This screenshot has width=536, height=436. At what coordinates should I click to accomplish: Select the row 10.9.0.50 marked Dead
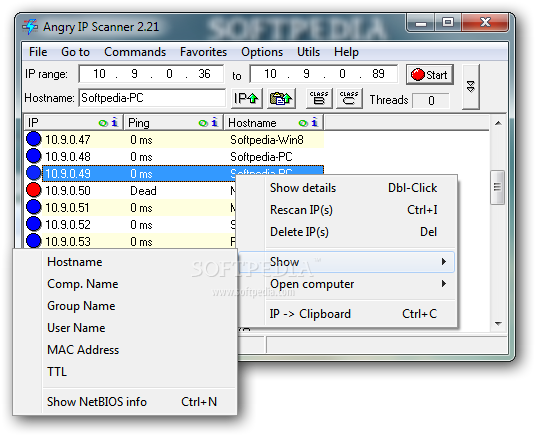(130, 190)
